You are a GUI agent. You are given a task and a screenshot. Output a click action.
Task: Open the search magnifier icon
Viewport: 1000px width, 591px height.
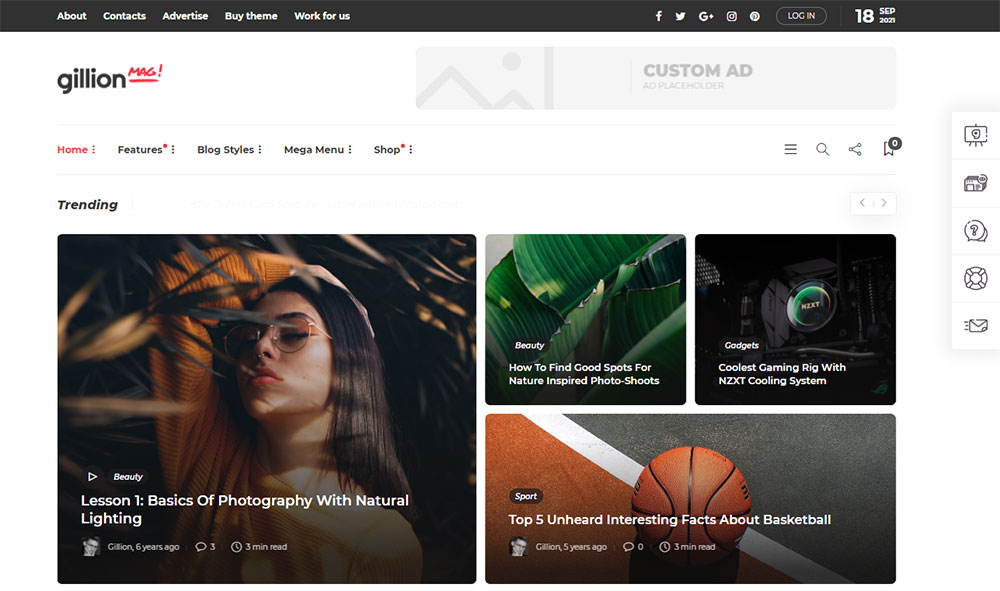click(x=823, y=149)
